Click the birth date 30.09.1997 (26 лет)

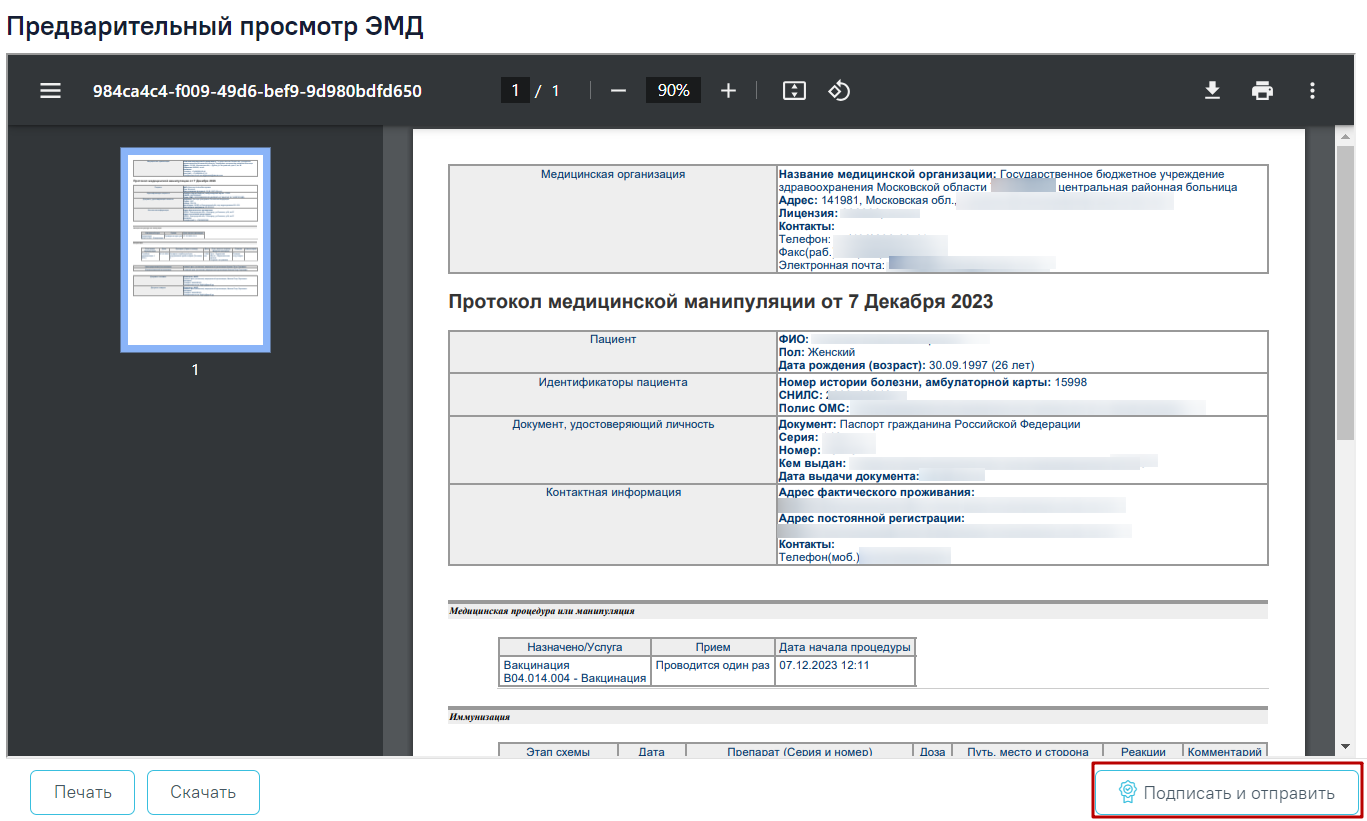[981, 365]
